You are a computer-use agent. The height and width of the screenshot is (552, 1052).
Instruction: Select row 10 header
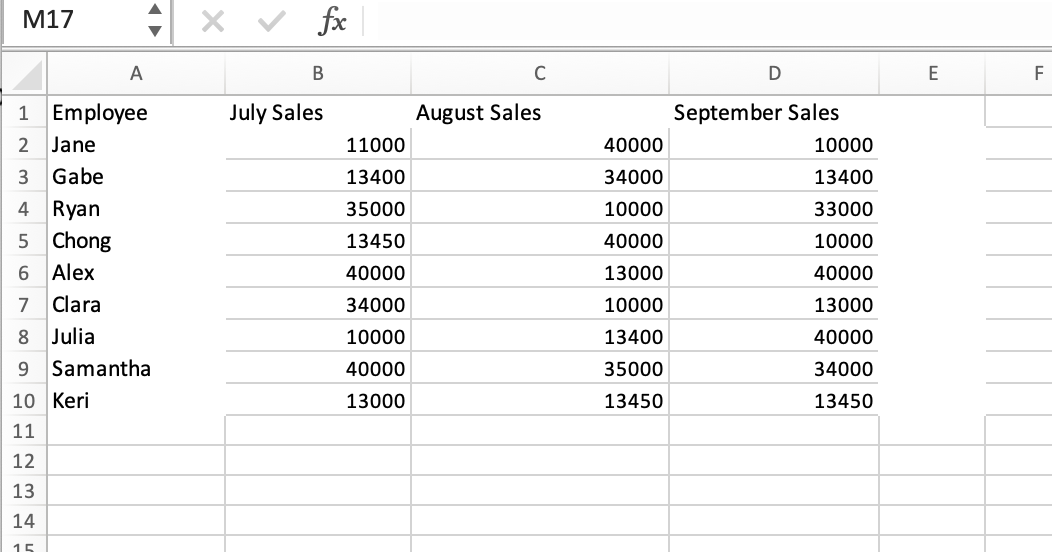(23, 400)
